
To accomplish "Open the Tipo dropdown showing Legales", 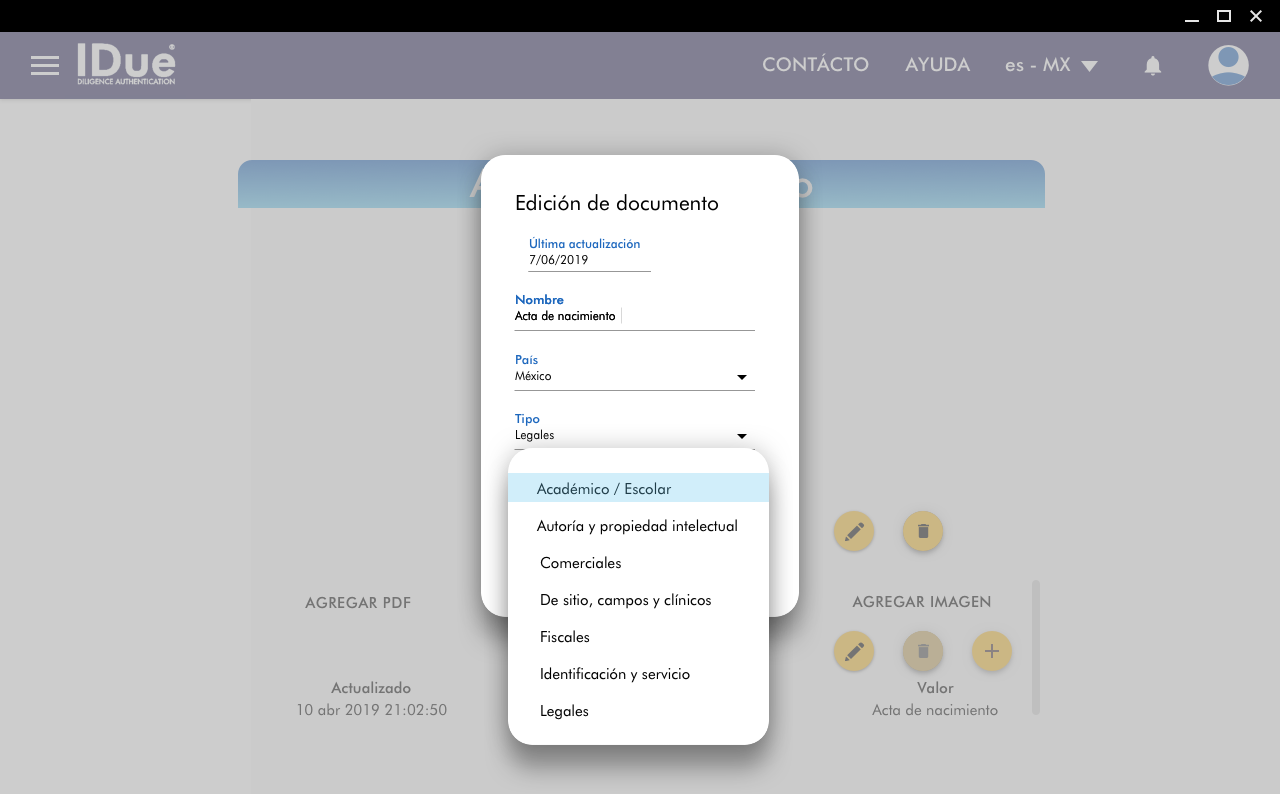I will (634, 436).
